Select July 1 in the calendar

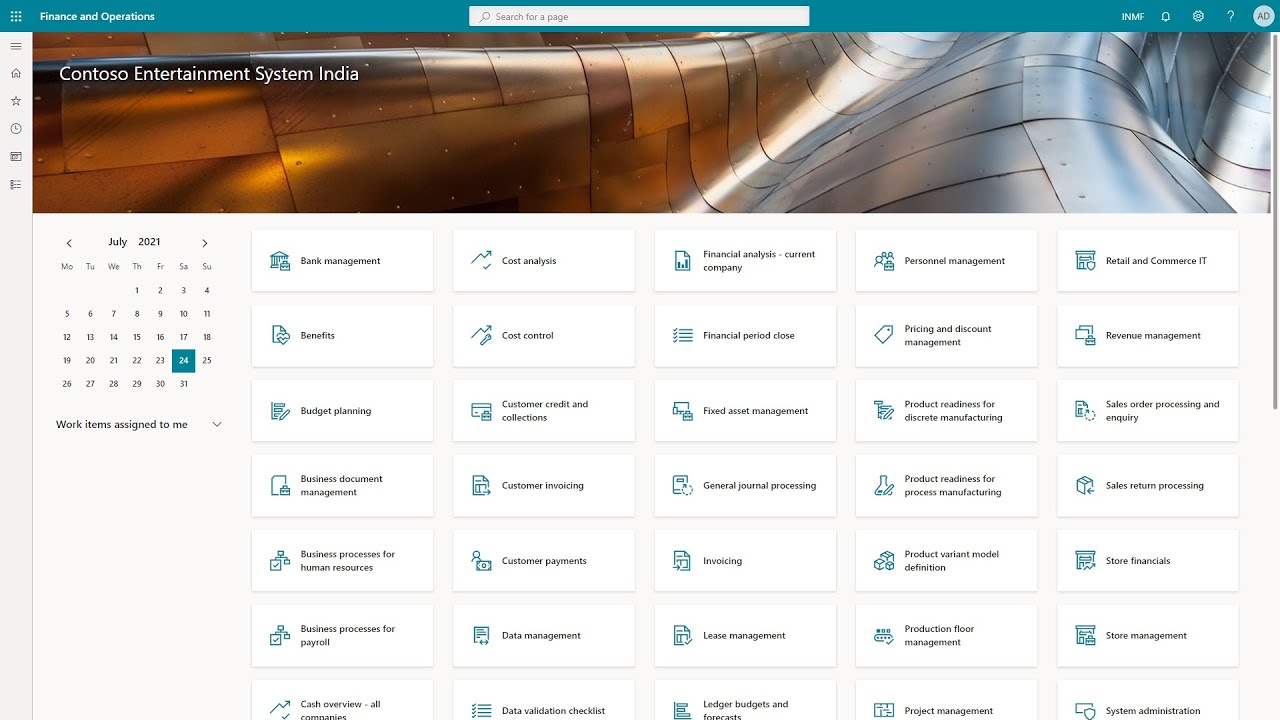click(137, 291)
